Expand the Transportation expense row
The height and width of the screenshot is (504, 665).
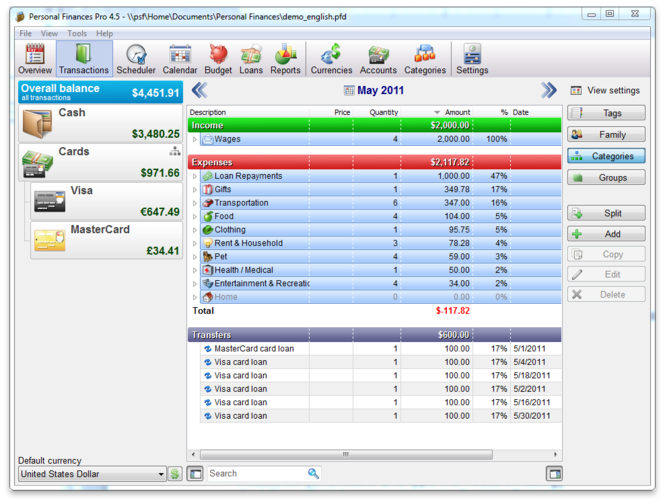[x=195, y=203]
